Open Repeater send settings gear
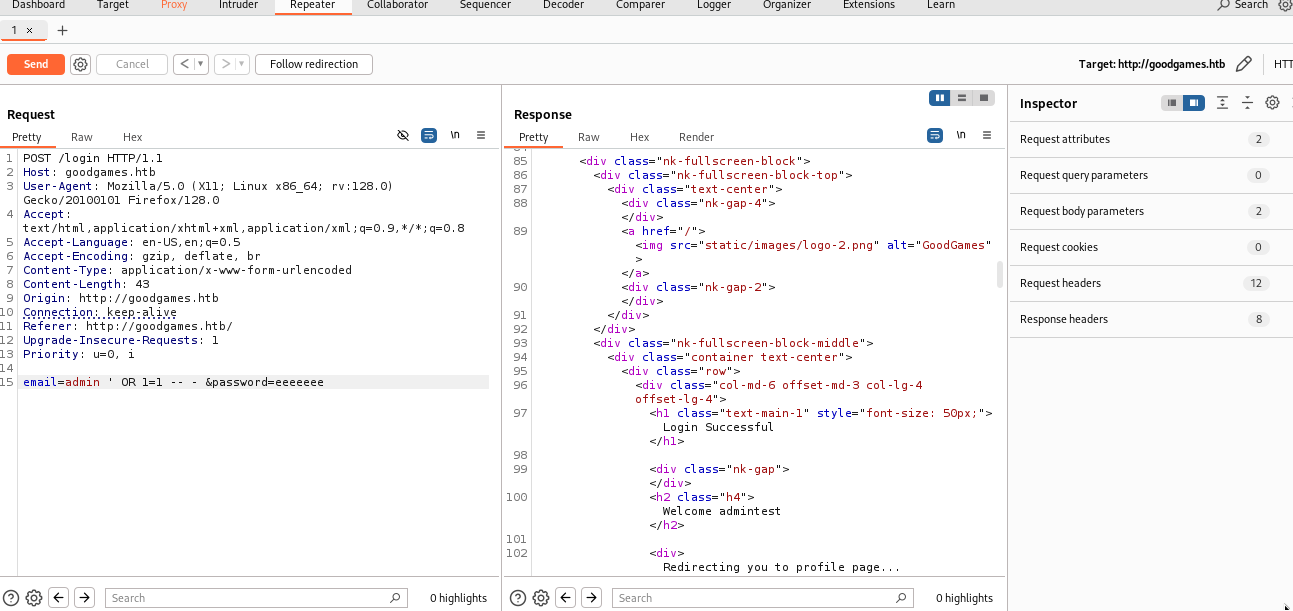 (81, 64)
